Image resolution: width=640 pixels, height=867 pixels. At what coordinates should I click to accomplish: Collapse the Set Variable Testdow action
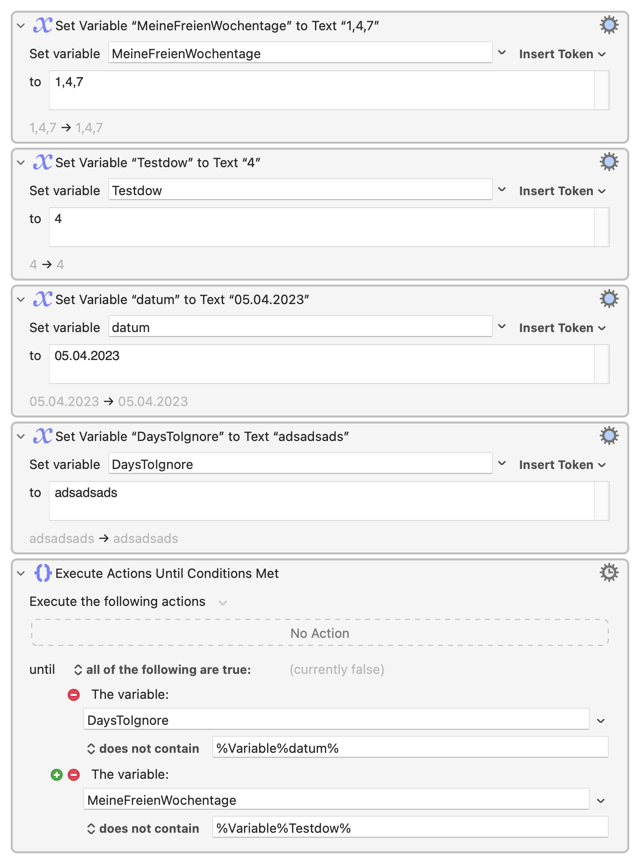coord(20,163)
